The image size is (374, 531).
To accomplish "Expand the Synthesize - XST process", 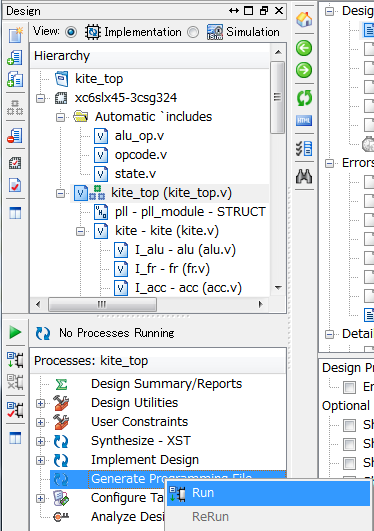I will point(40,441).
